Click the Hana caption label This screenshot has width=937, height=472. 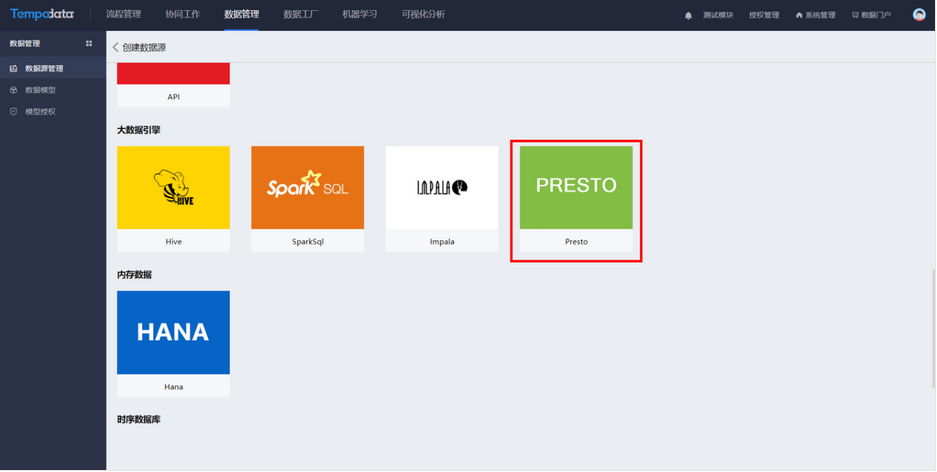click(x=173, y=387)
